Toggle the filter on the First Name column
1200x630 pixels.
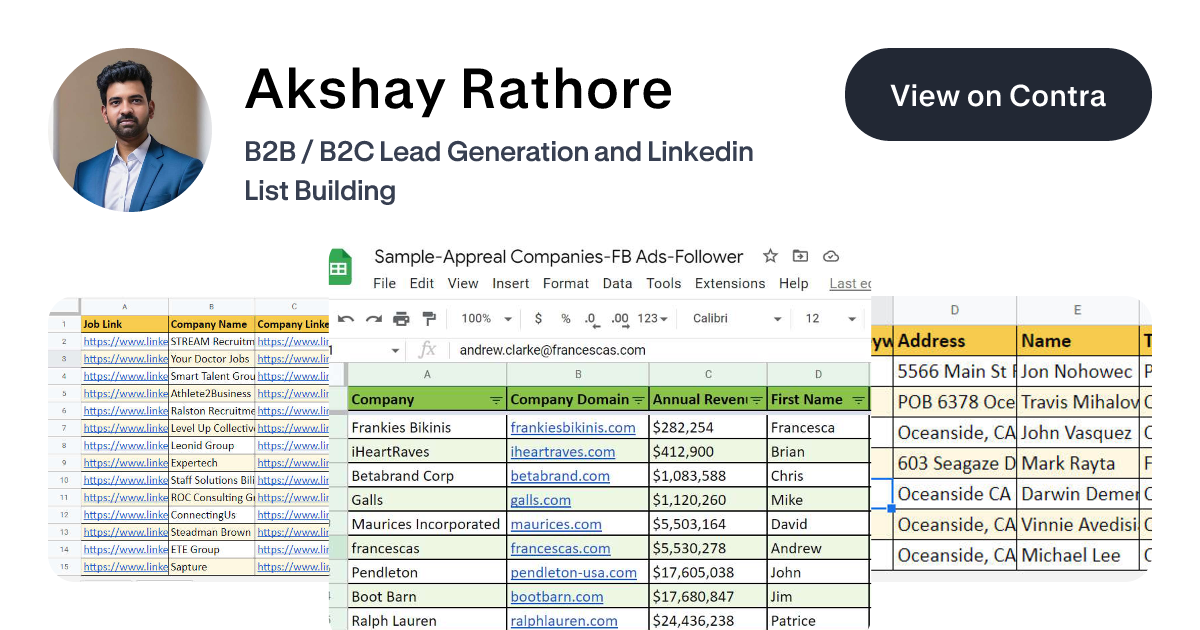pyautogui.click(x=857, y=399)
